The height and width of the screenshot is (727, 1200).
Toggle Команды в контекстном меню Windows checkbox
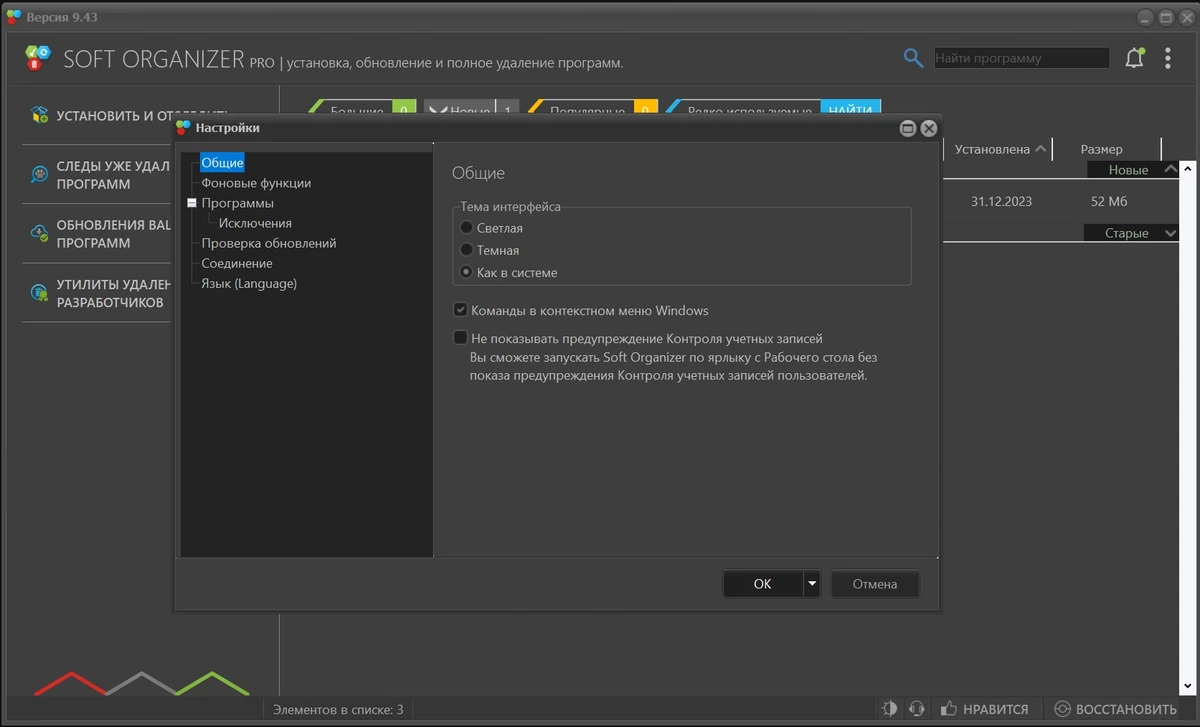click(x=461, y=310)
